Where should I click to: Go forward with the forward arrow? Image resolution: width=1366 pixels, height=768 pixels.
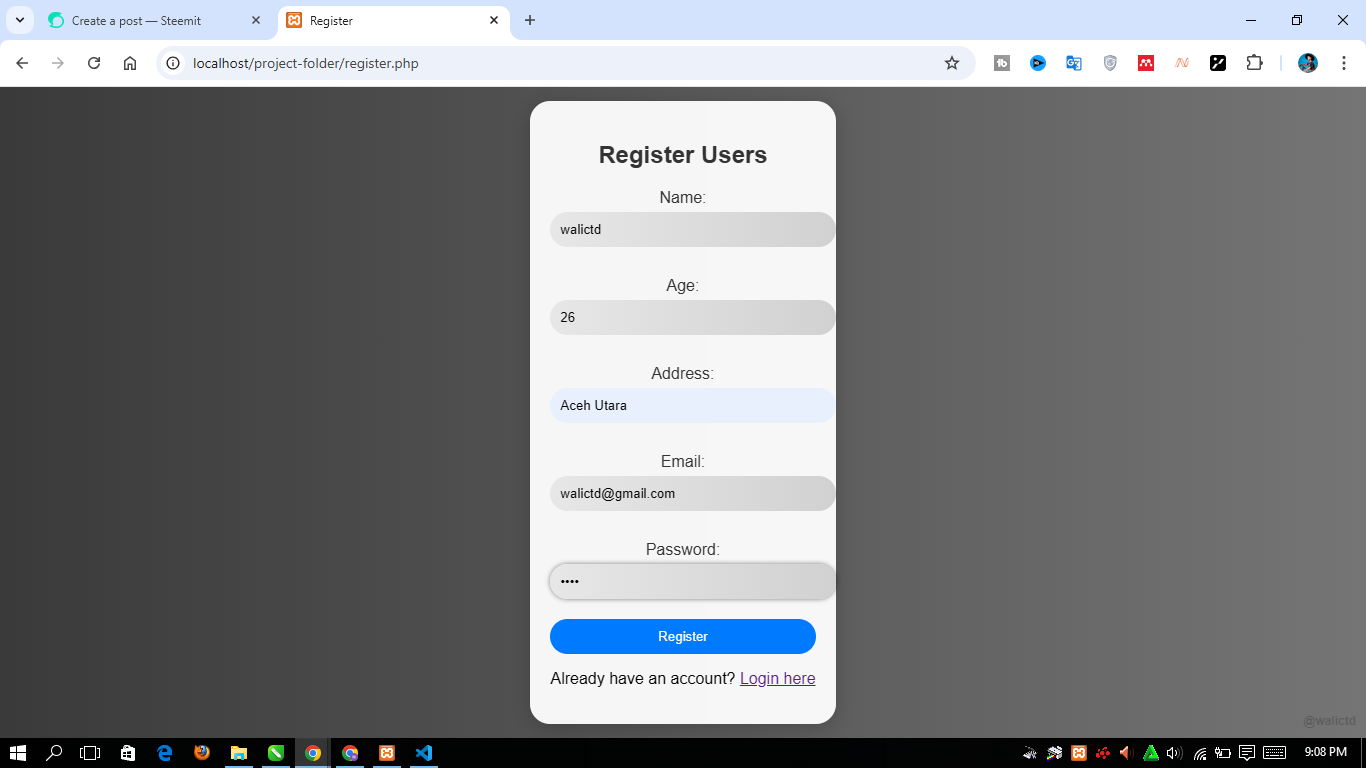(x=58, y=63)
